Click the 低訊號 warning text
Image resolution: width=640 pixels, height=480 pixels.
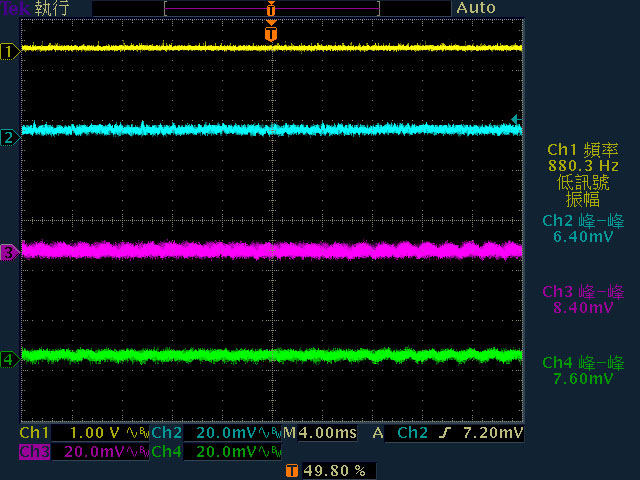pos(583,182)
